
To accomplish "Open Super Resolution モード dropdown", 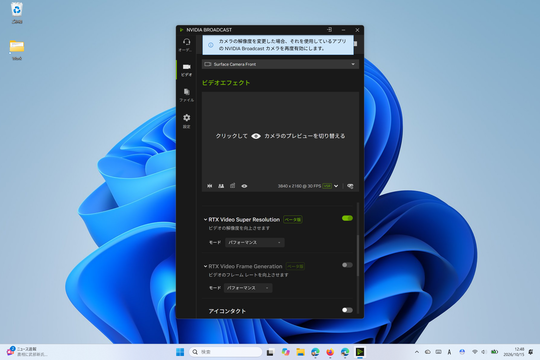I will point(255,243).
